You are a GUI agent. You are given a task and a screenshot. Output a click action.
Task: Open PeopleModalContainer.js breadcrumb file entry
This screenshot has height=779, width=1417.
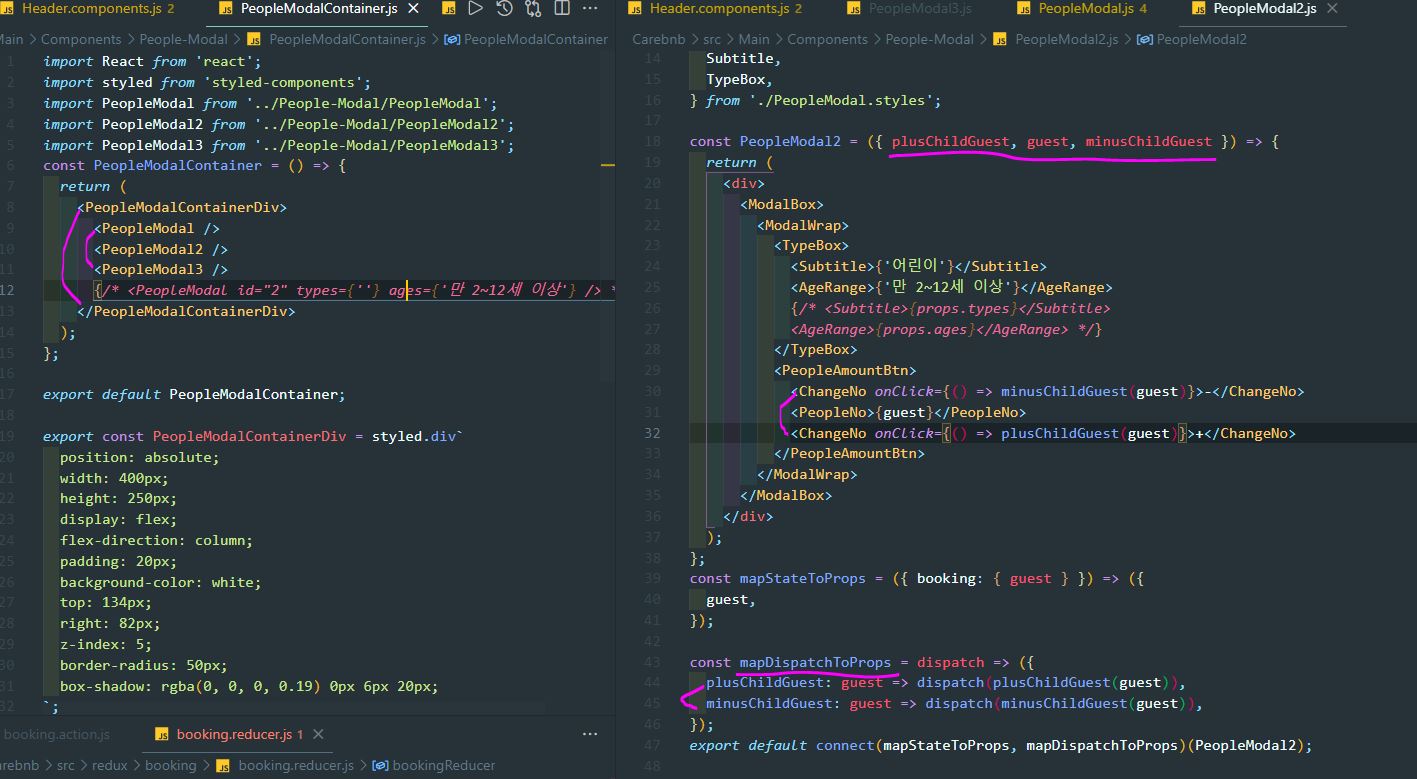pyautogui.click(x=348, y=39)
